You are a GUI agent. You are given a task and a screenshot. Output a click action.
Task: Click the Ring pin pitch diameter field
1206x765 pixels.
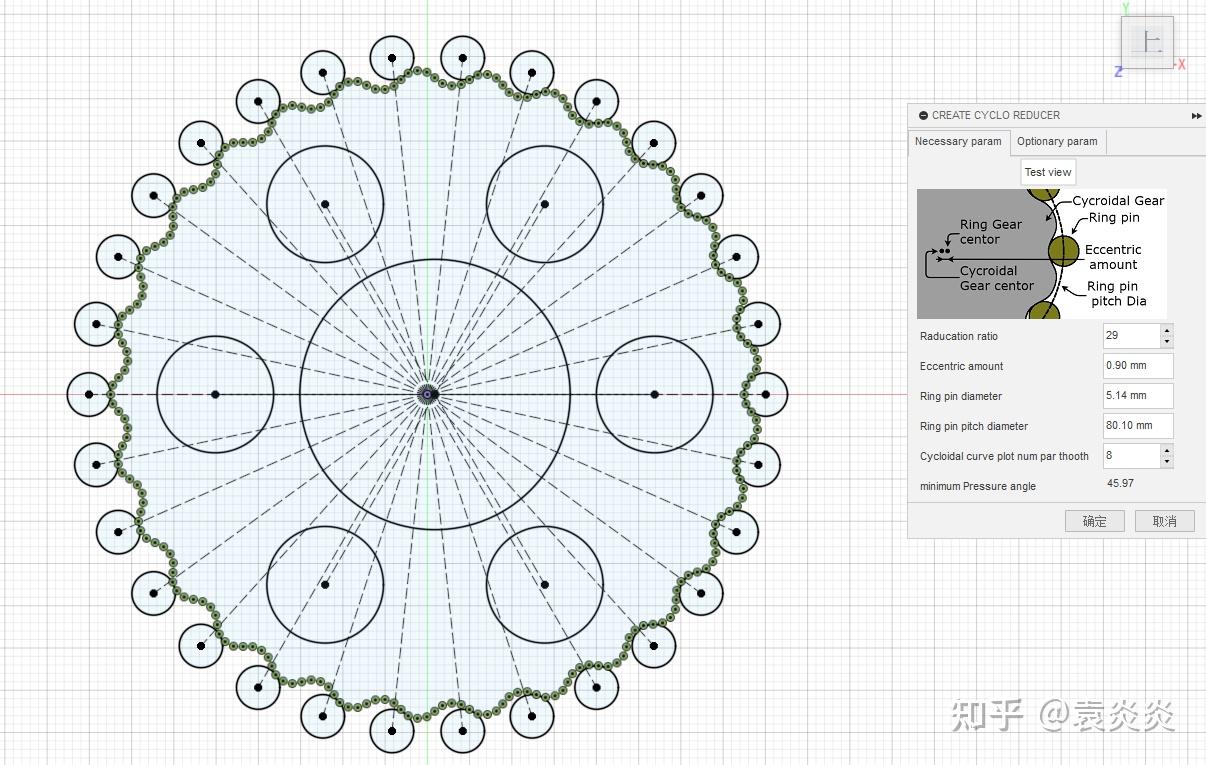(1138, 426)
